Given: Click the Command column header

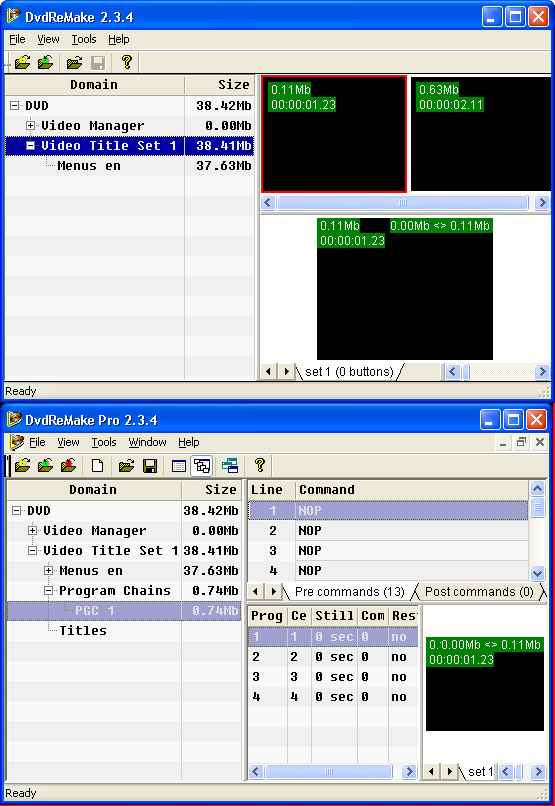Looking at the screenshot, I should [x=412, y=490].
